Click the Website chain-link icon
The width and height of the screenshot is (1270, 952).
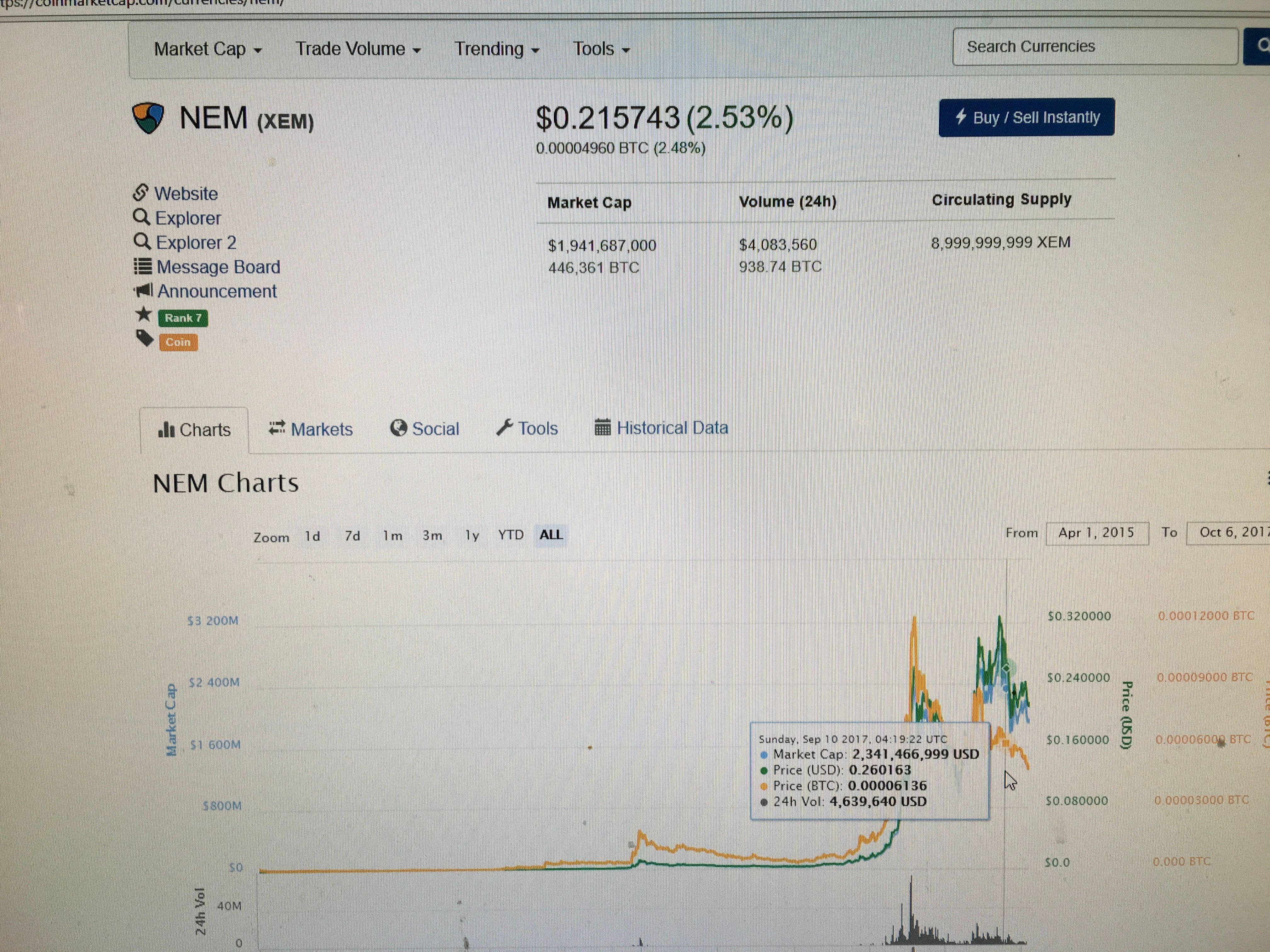(x=141, y=193)
